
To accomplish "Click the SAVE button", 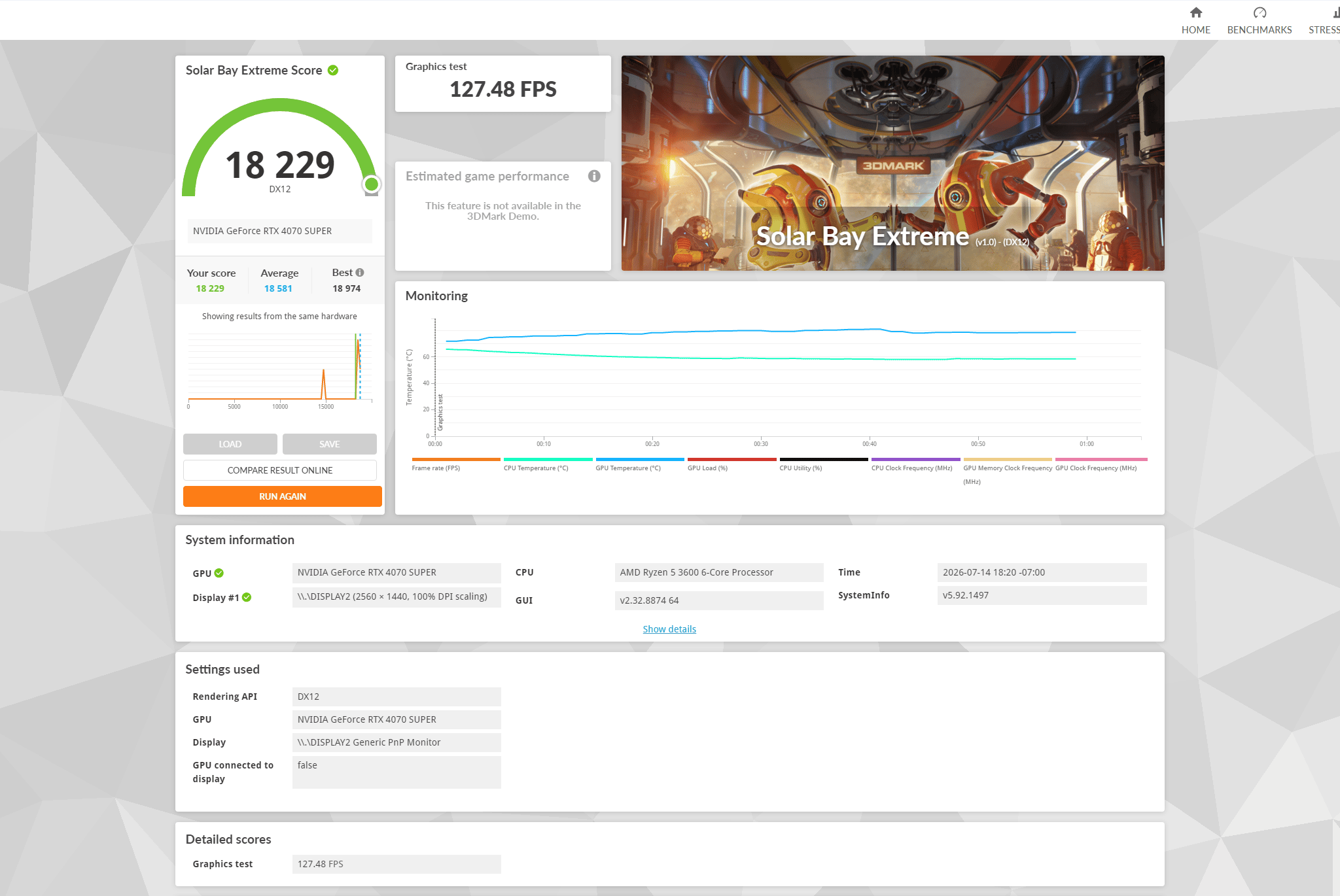I will click(x=330, y=444).
